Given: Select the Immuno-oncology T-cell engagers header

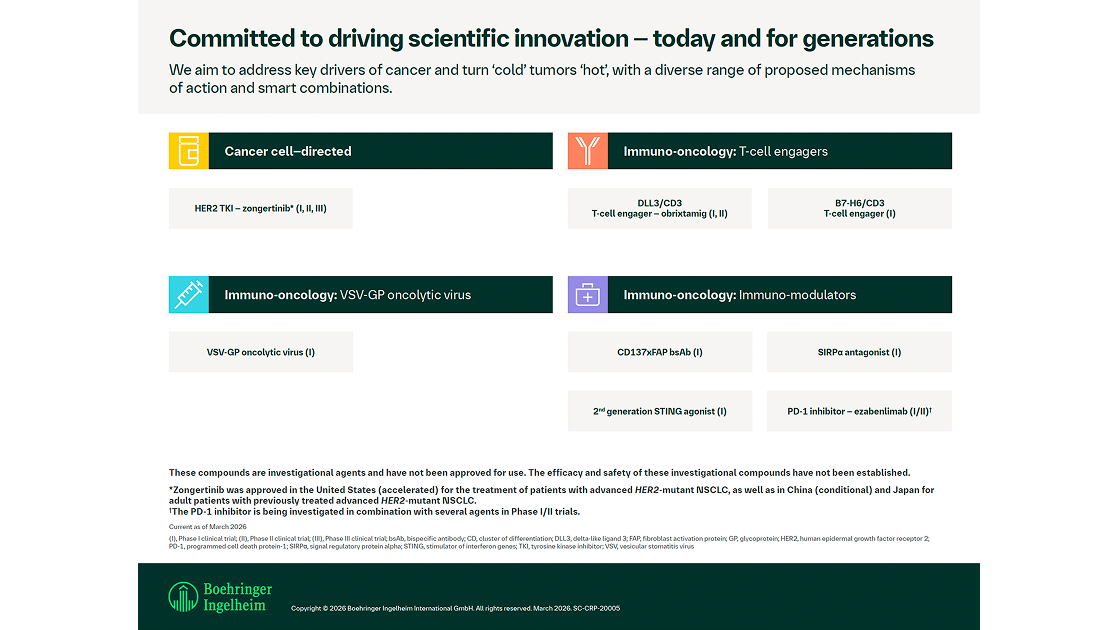Looking at the screenshot, I should click(x=760, y=151).
